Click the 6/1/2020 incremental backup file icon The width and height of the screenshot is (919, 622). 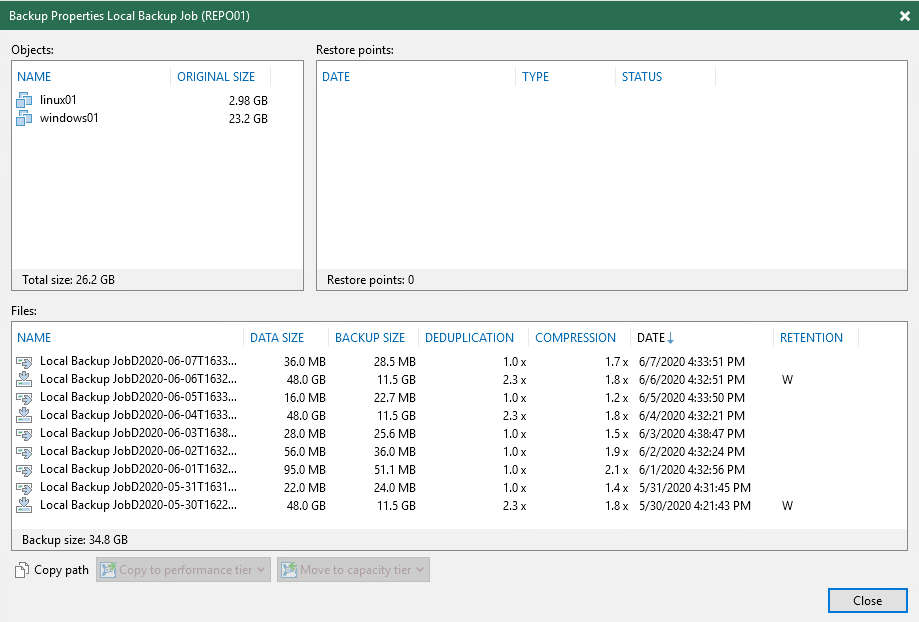[24, 469]
